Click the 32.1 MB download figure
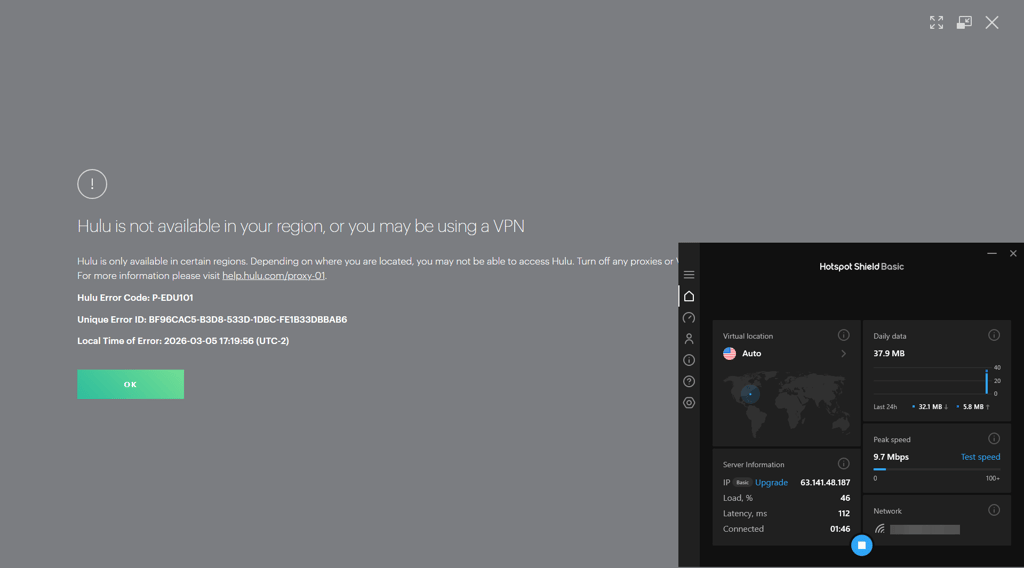 click(930, 407)
